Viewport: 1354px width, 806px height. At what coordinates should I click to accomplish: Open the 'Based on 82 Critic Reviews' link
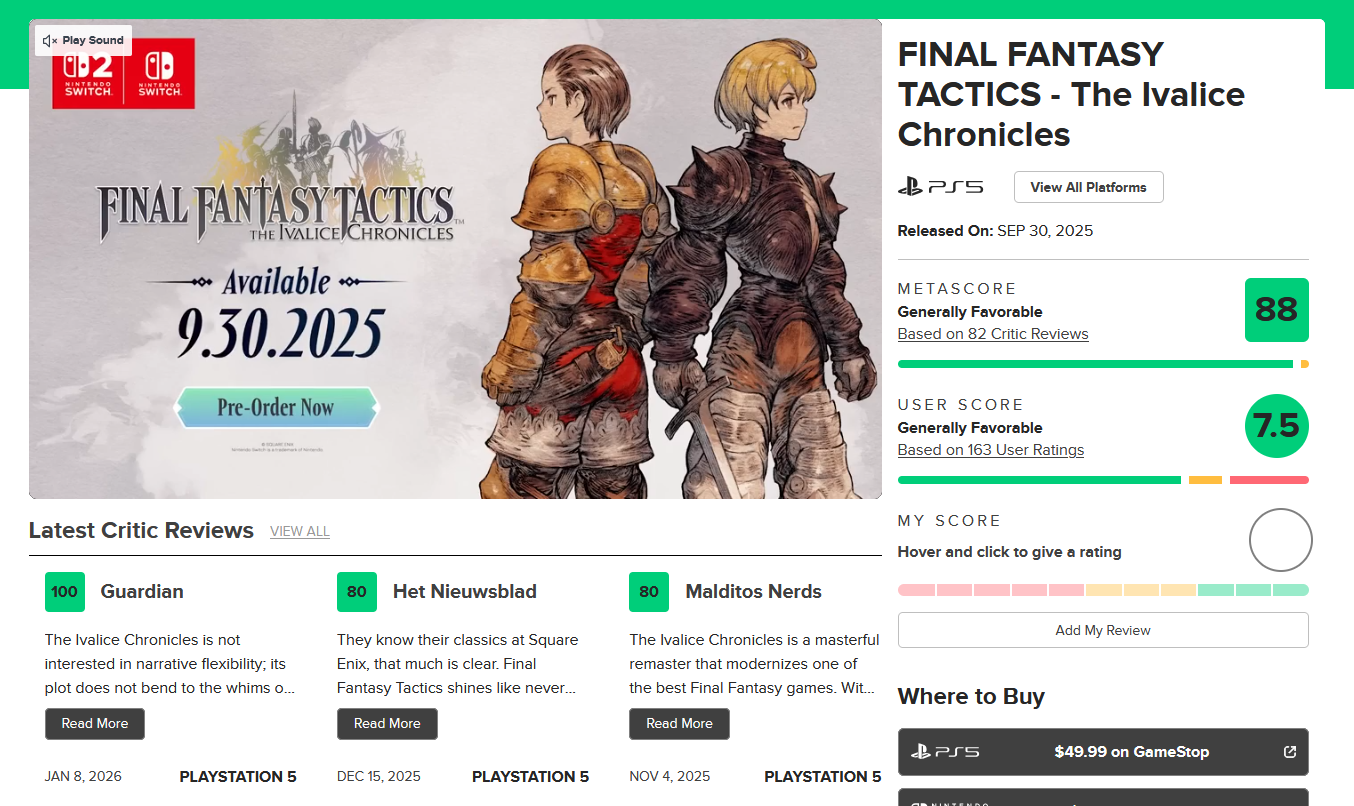993,334
